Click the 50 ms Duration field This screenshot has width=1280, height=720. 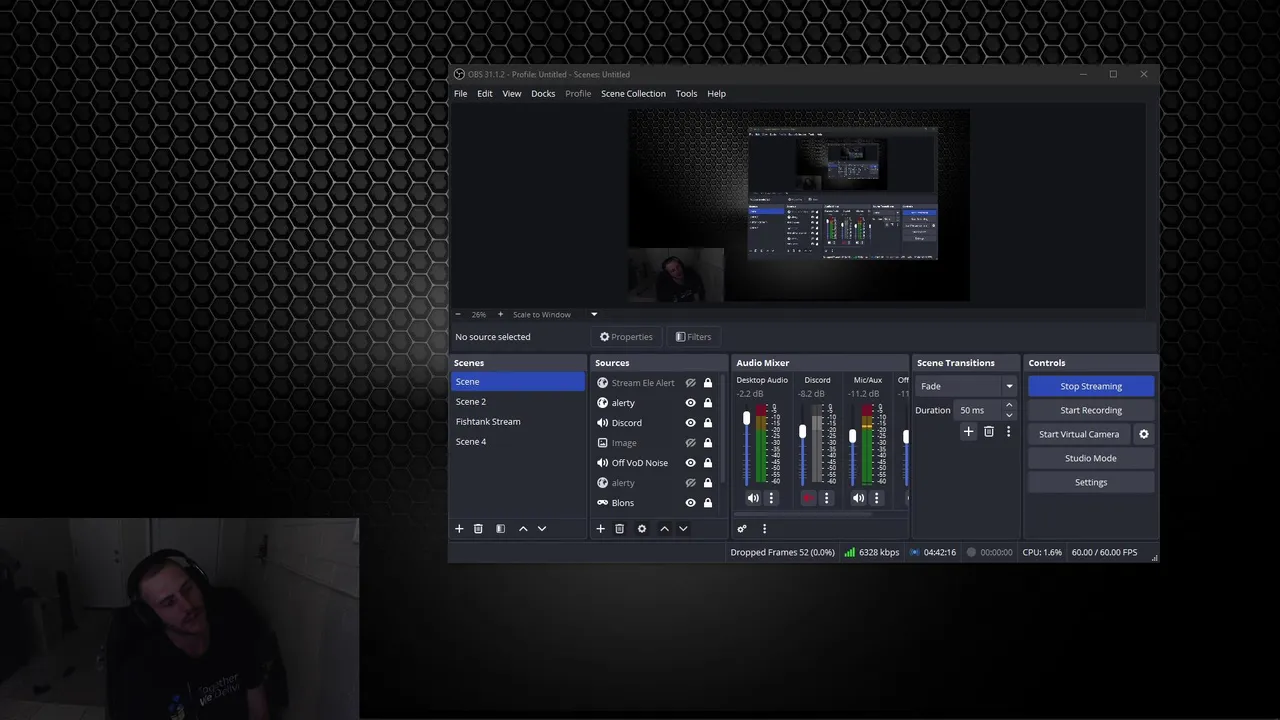(978, 410)
